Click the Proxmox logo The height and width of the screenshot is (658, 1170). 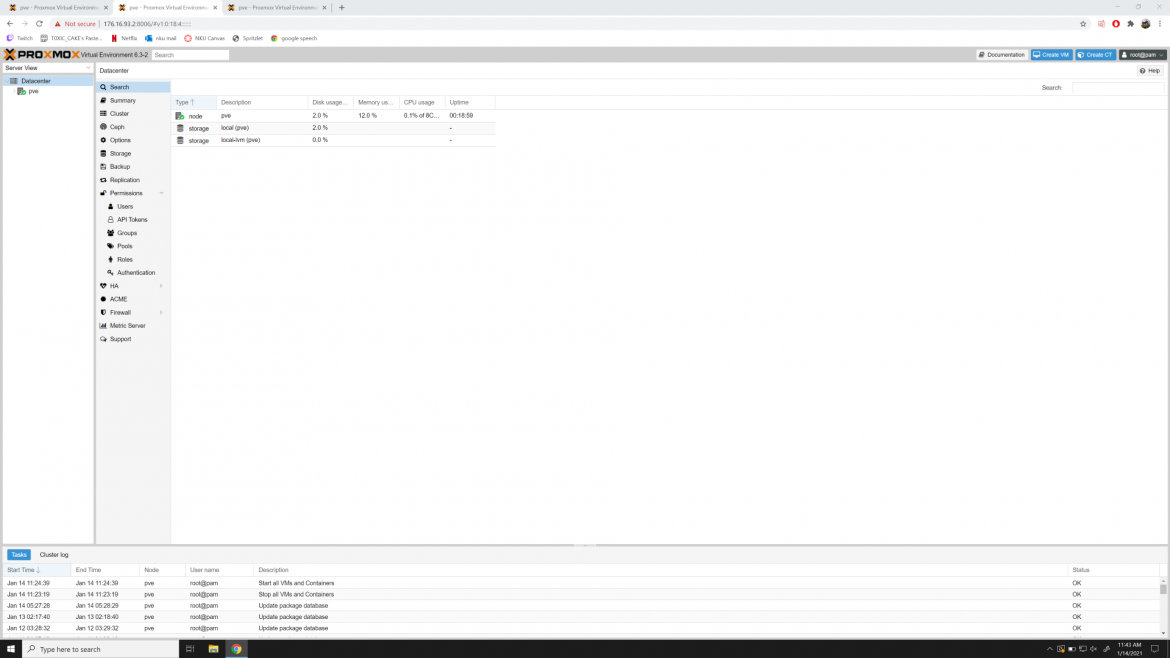42,54
